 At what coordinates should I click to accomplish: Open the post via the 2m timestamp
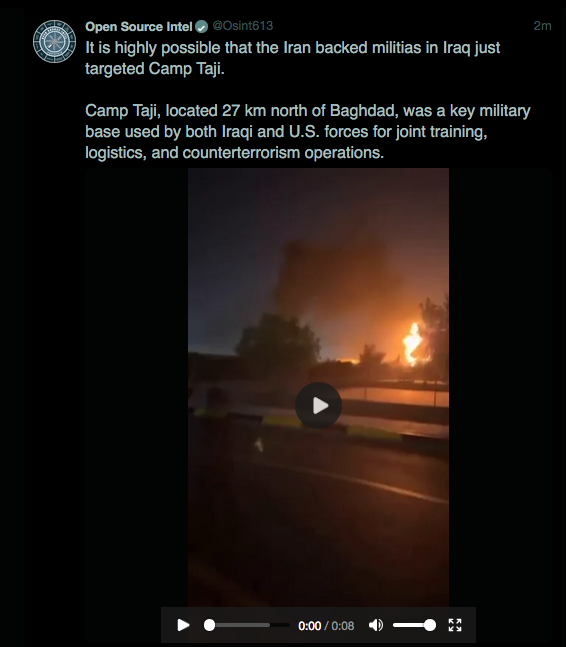coord(542,26)
